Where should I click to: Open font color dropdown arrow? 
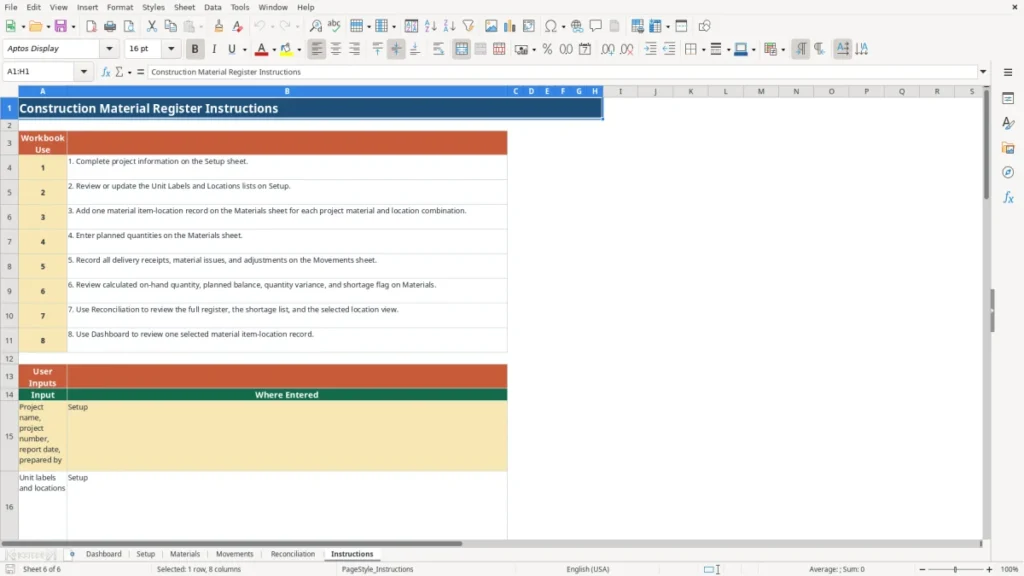tap(274, 50)
